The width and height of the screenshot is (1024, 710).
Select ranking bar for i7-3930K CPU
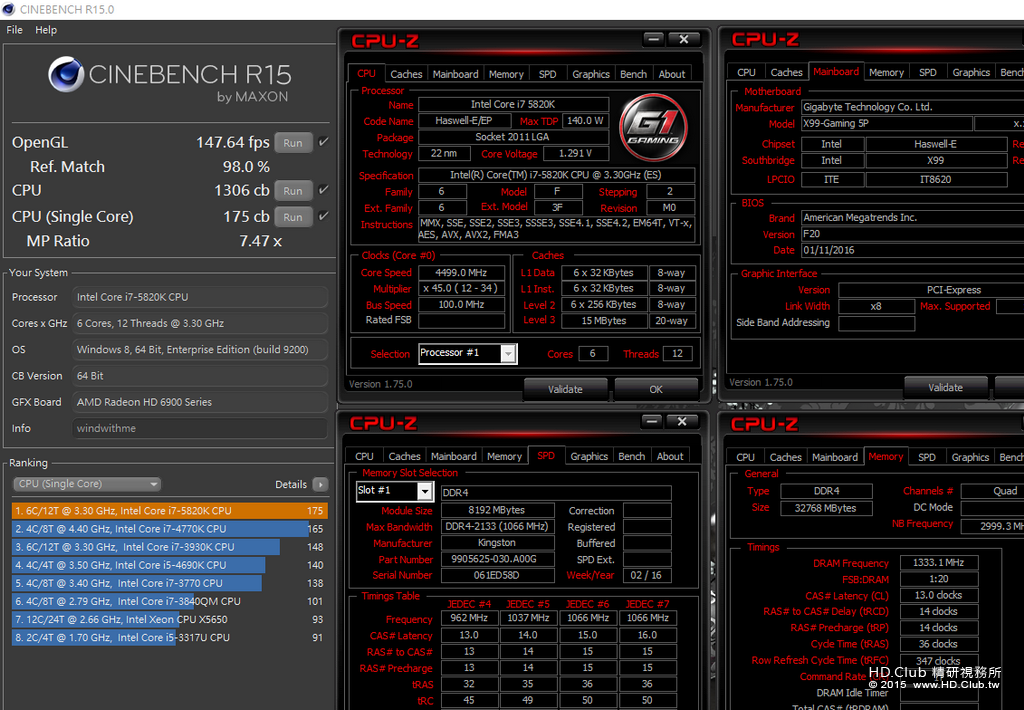coord(169,547)
